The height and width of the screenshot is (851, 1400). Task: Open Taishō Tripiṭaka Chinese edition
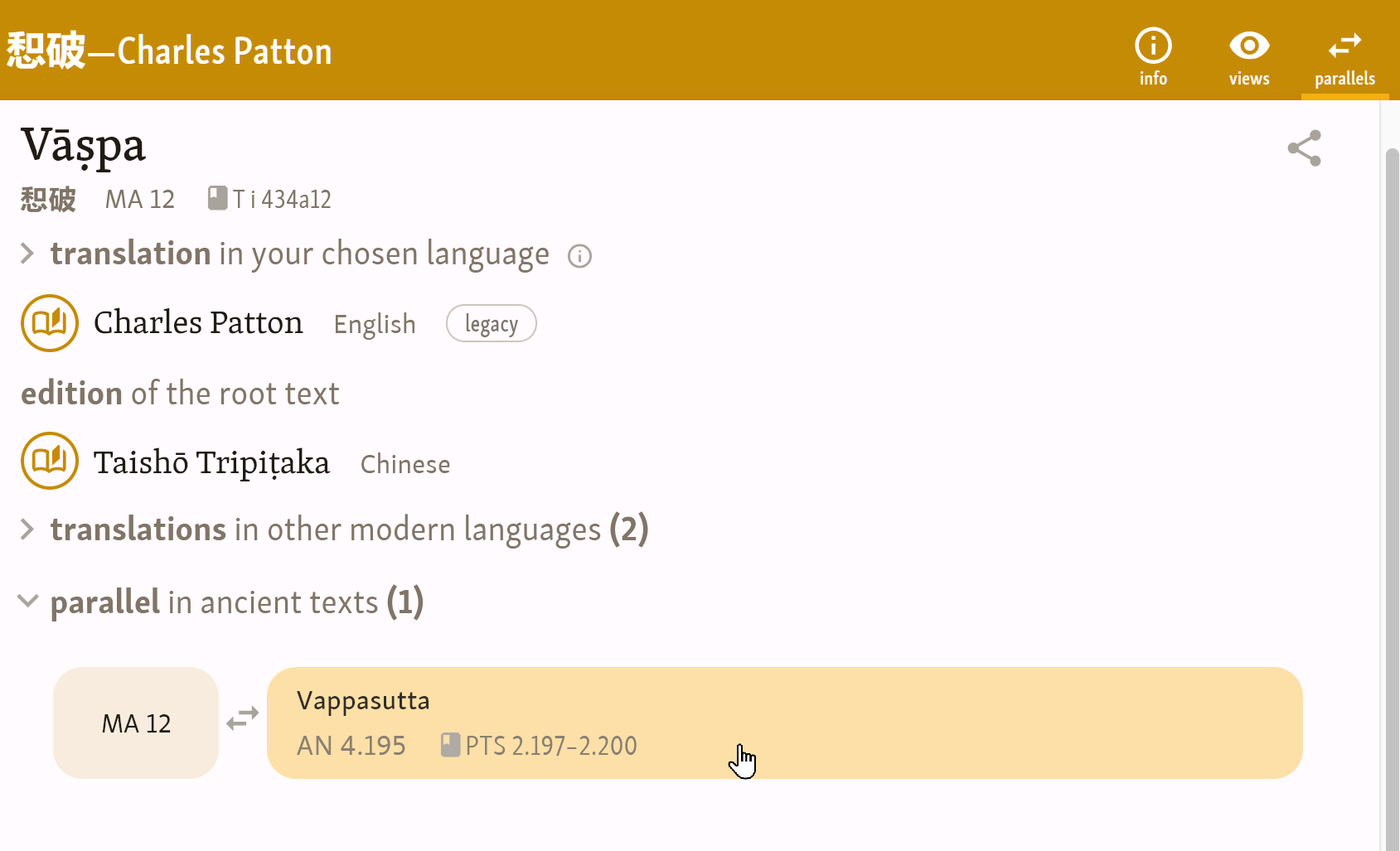point(211,462)
